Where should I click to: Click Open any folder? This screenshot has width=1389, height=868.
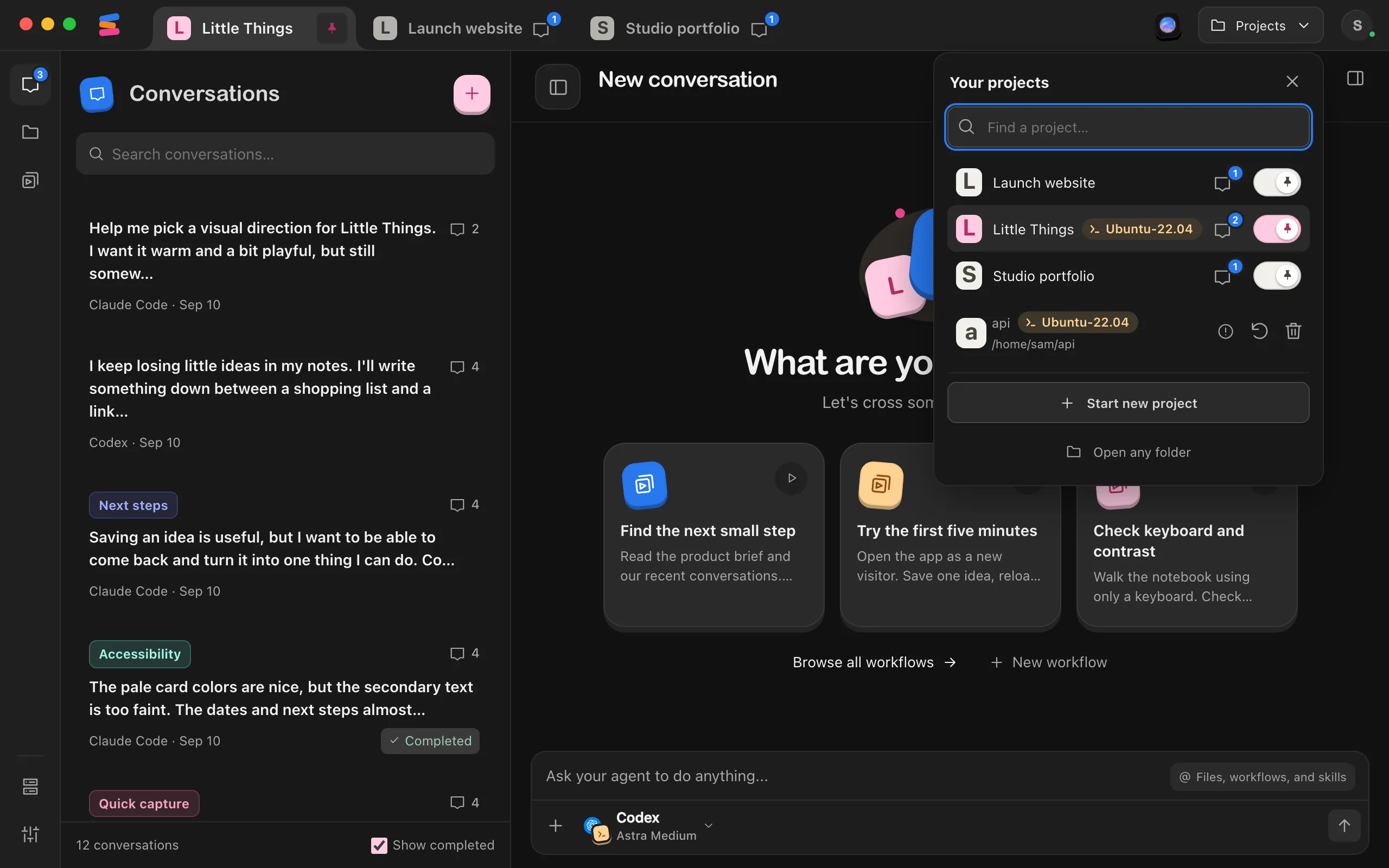coord(1128,452)
